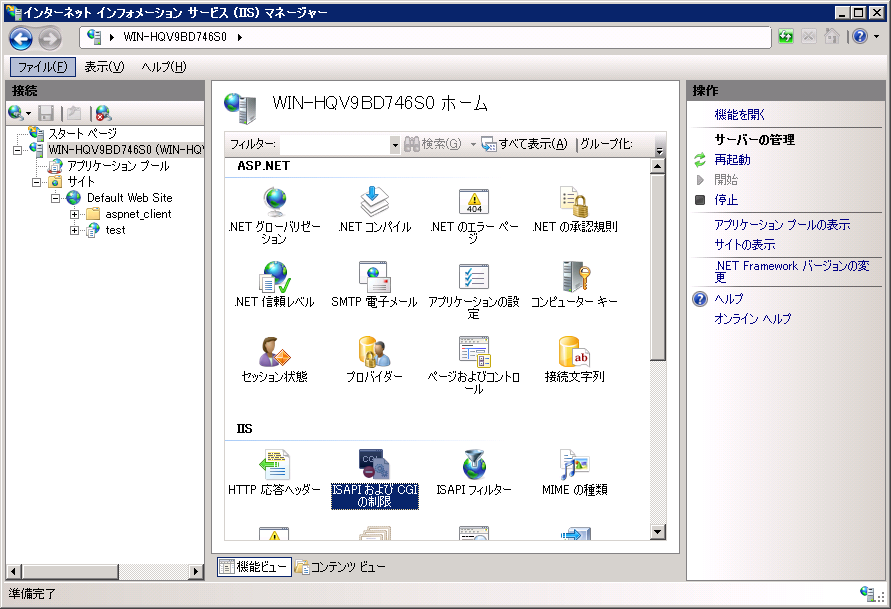Click アプリケーション プールの表示 link
Viewport: 891px width, 609px height.
coord(782,225)
